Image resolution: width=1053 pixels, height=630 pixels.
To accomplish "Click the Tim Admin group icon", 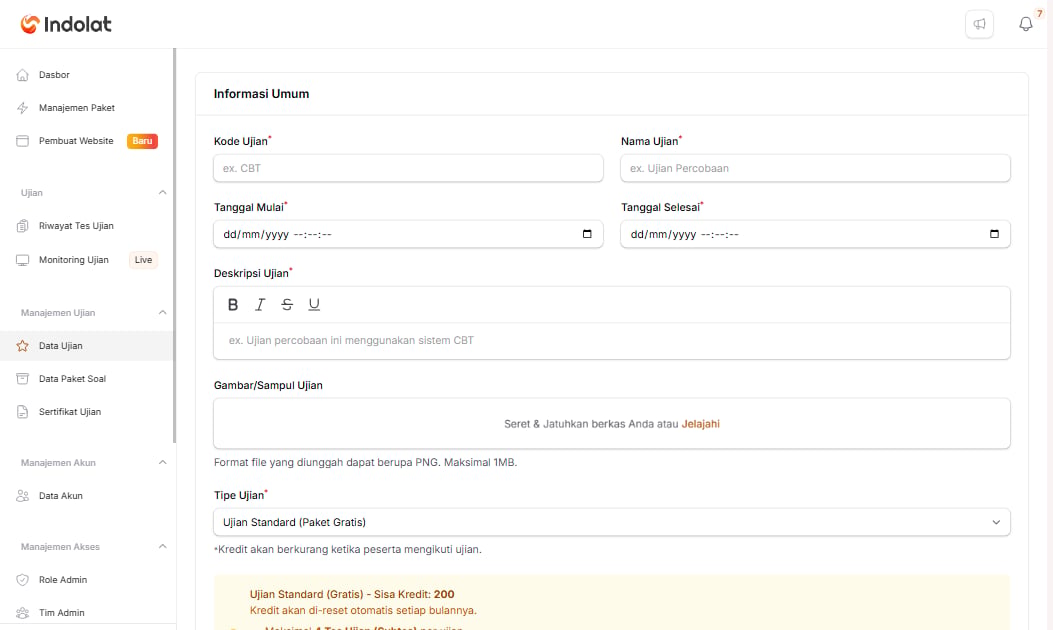I will coord(22,613).
